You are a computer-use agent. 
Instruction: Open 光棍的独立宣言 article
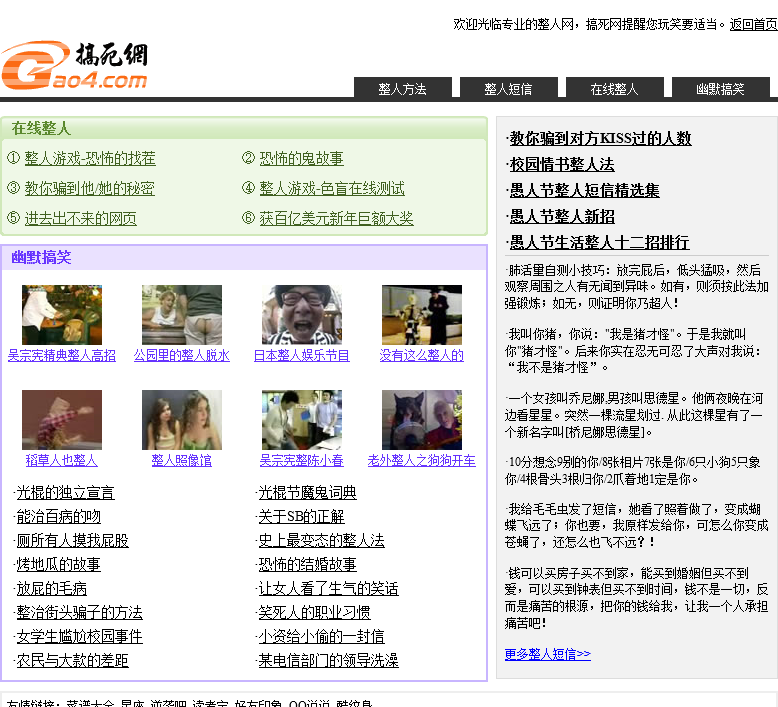65,492
